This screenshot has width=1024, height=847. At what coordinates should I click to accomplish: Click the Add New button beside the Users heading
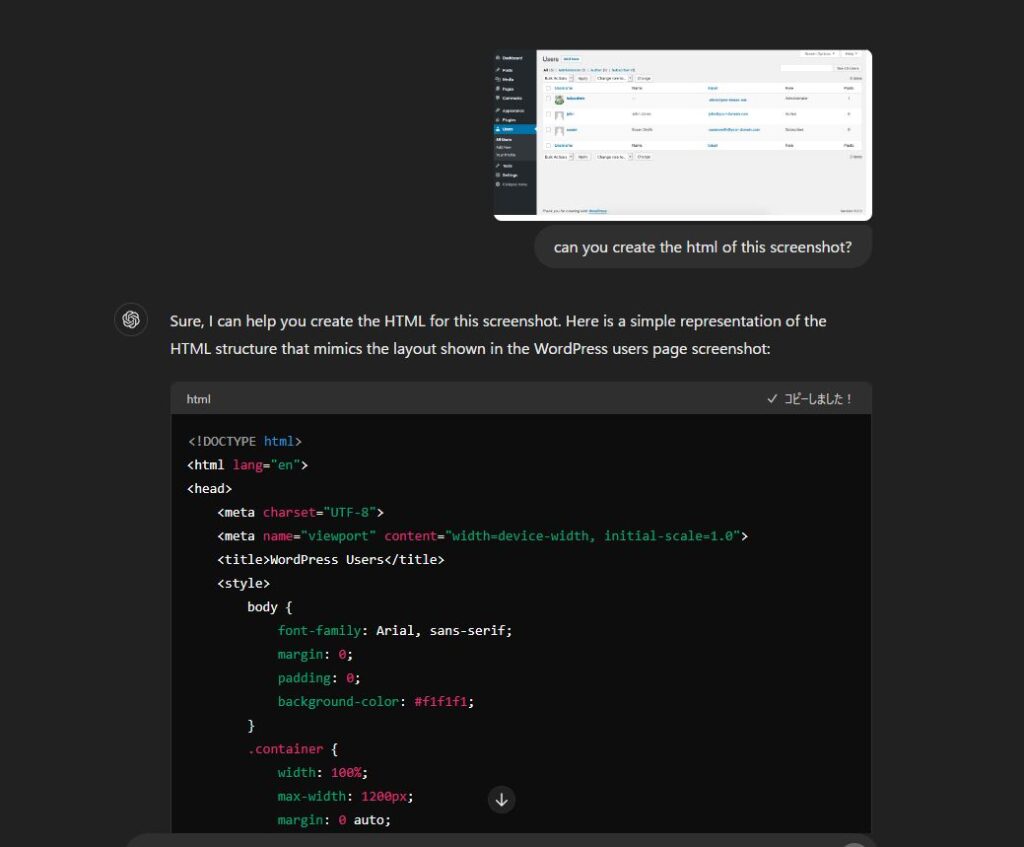(x=570, y=60)
